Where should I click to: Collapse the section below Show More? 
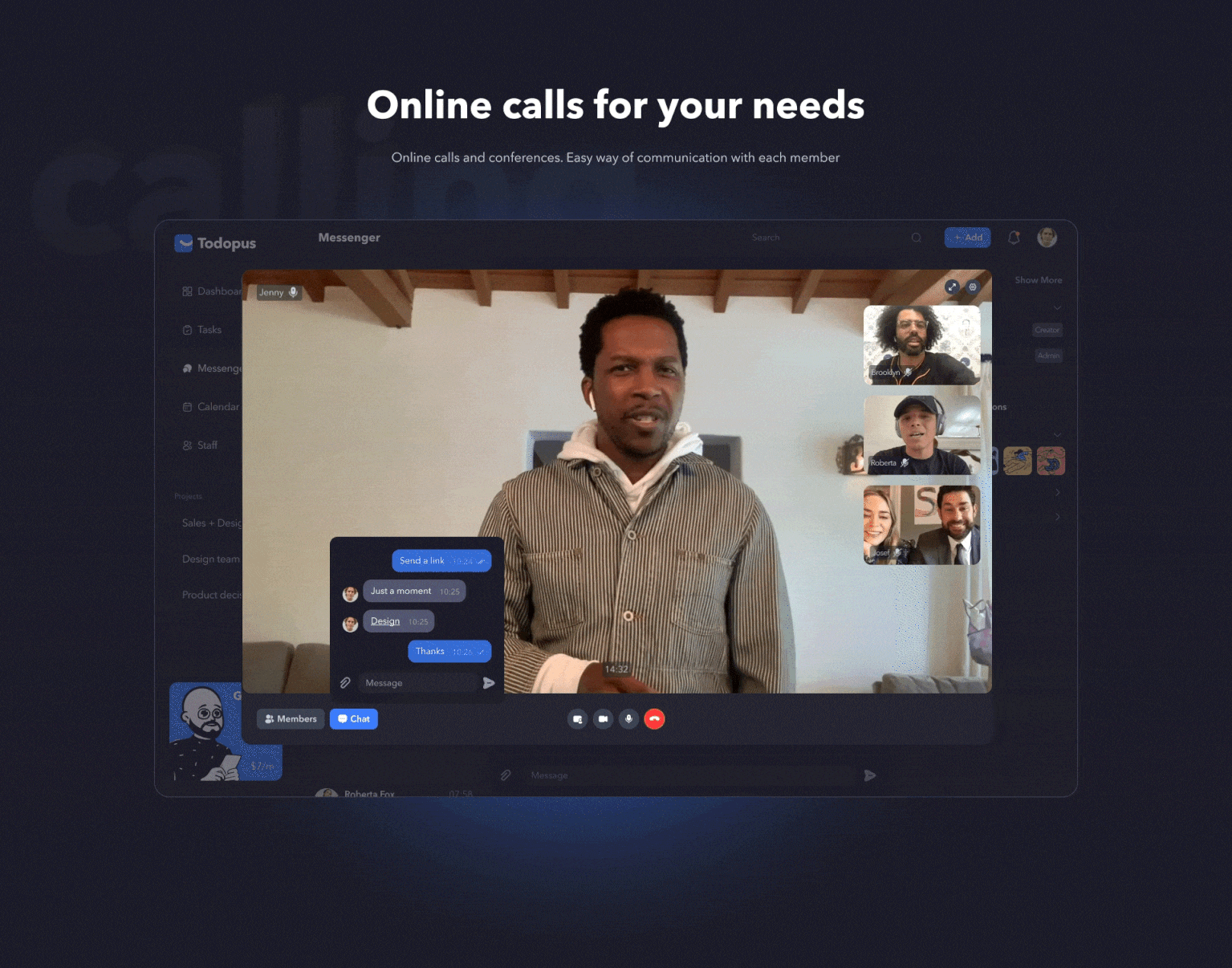click(x=1058, y=307)
